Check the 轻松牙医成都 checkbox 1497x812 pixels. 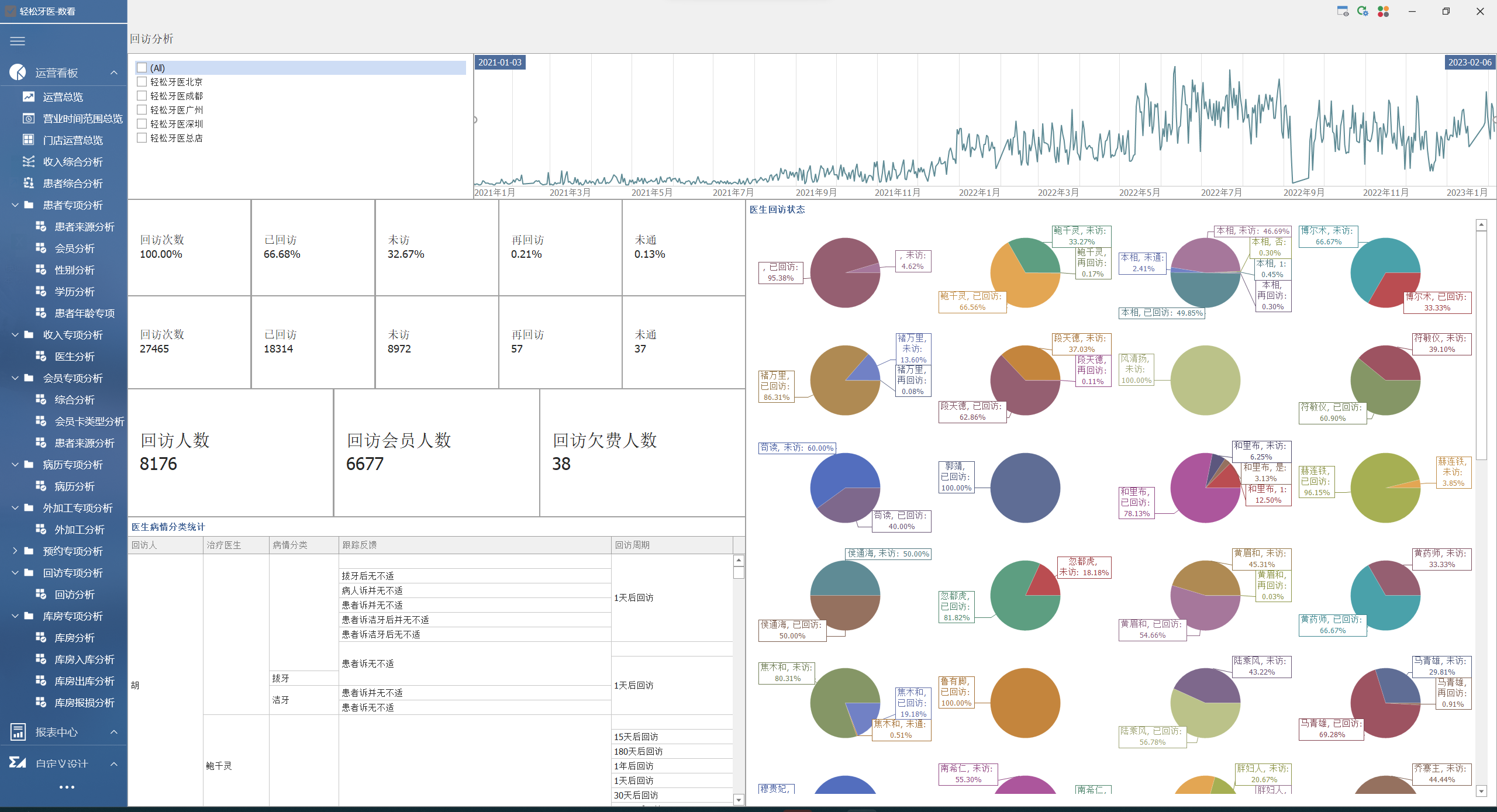tap(142, 96)
